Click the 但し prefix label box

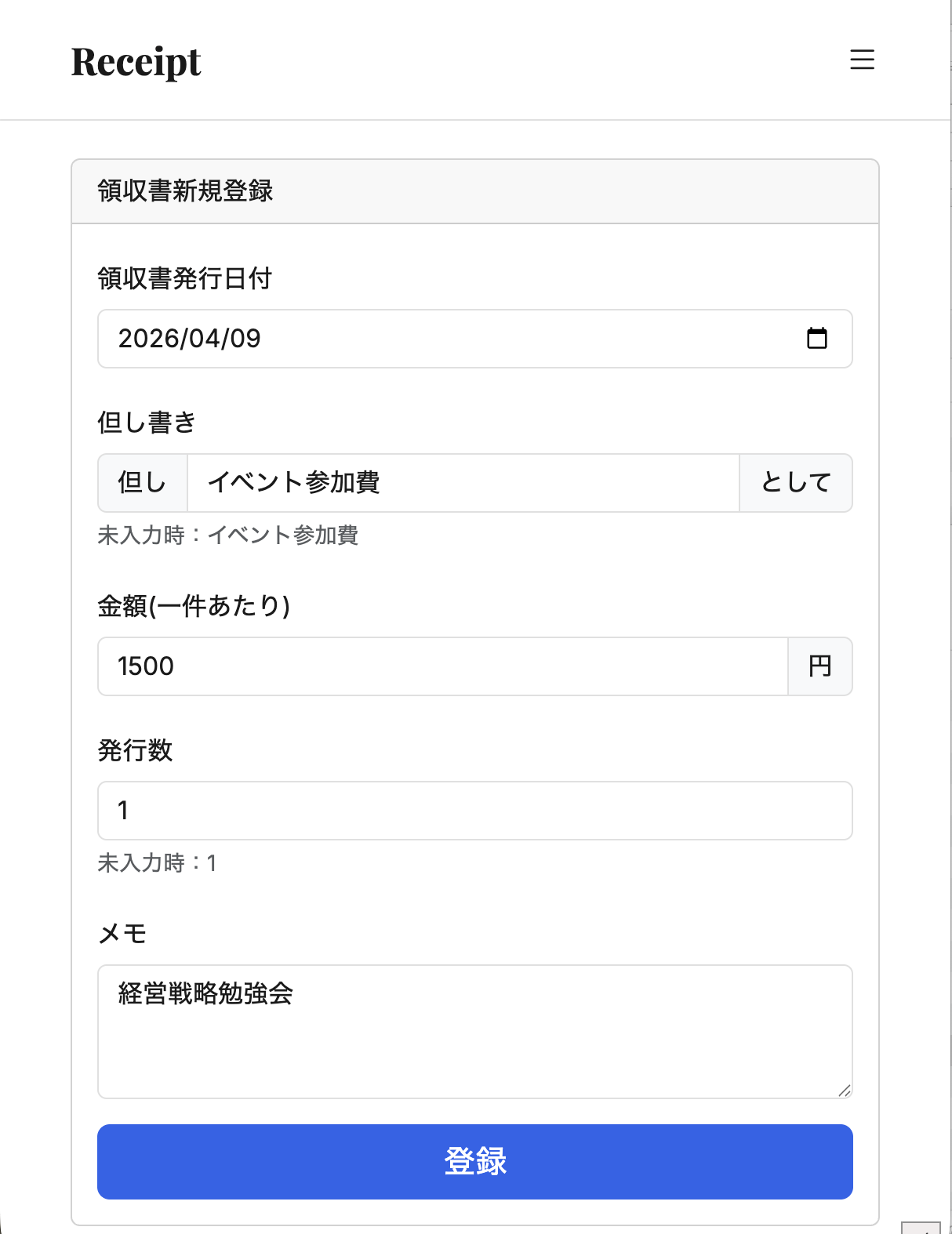point(142,483)
